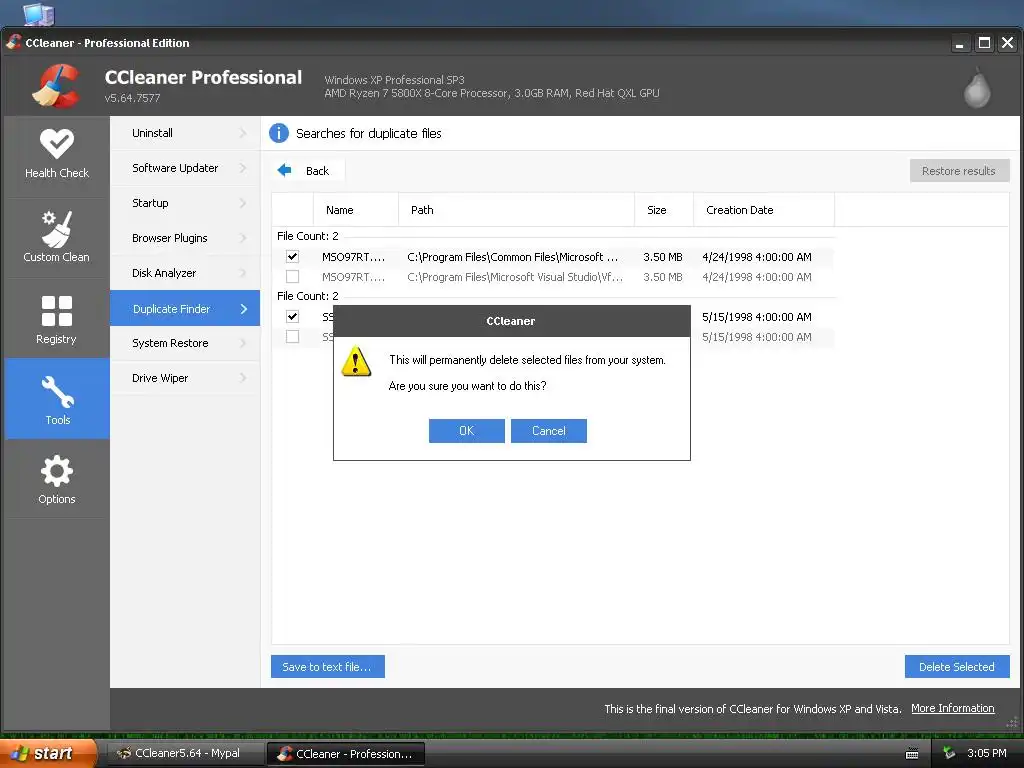Expand the Disk Analyzer chevron
This screenshot has width=1024, height=768.
click(x=243, y=273)
